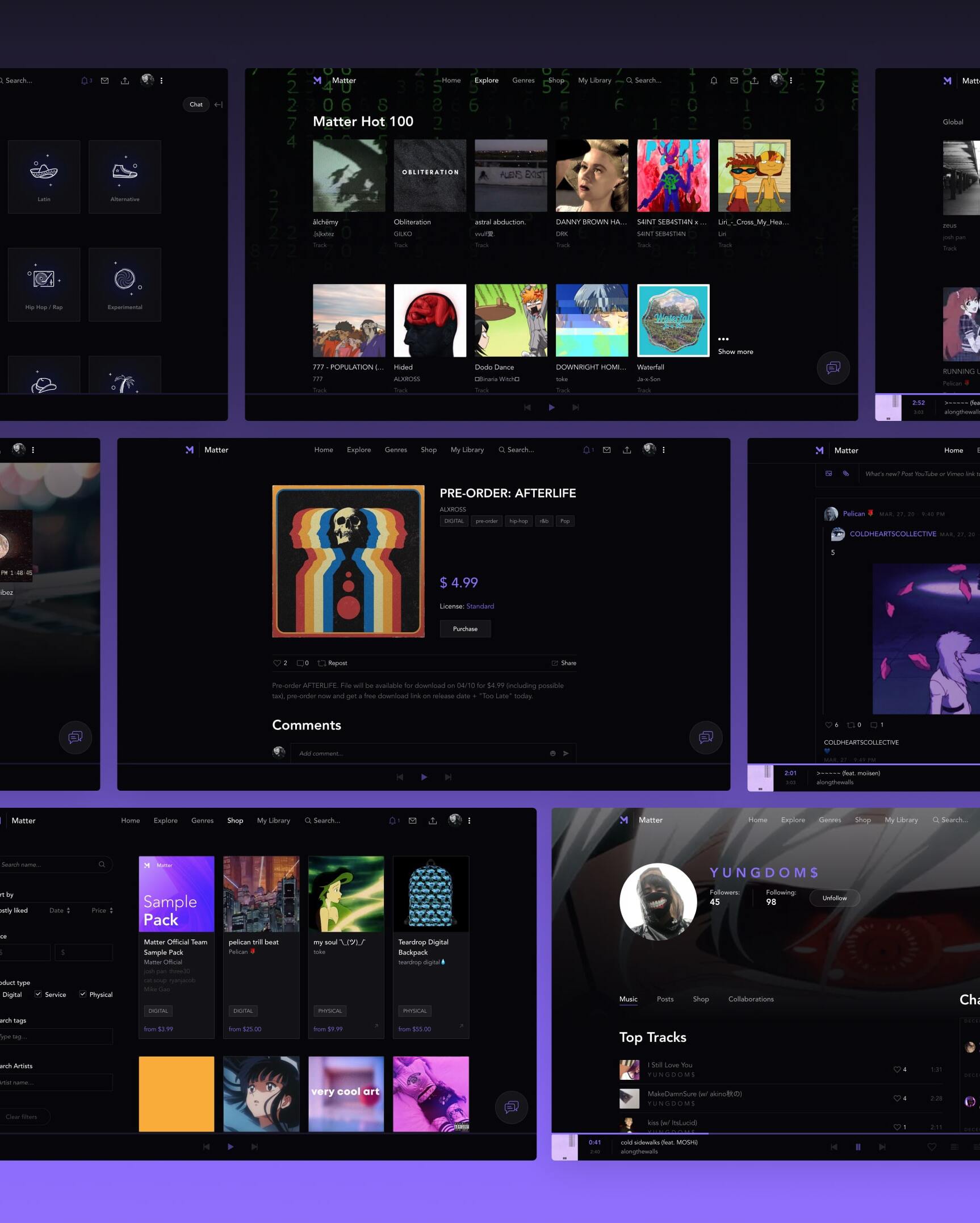Click the three-dot overflow menu icon
980x1223 pixels.
click(x=663, y=449)
